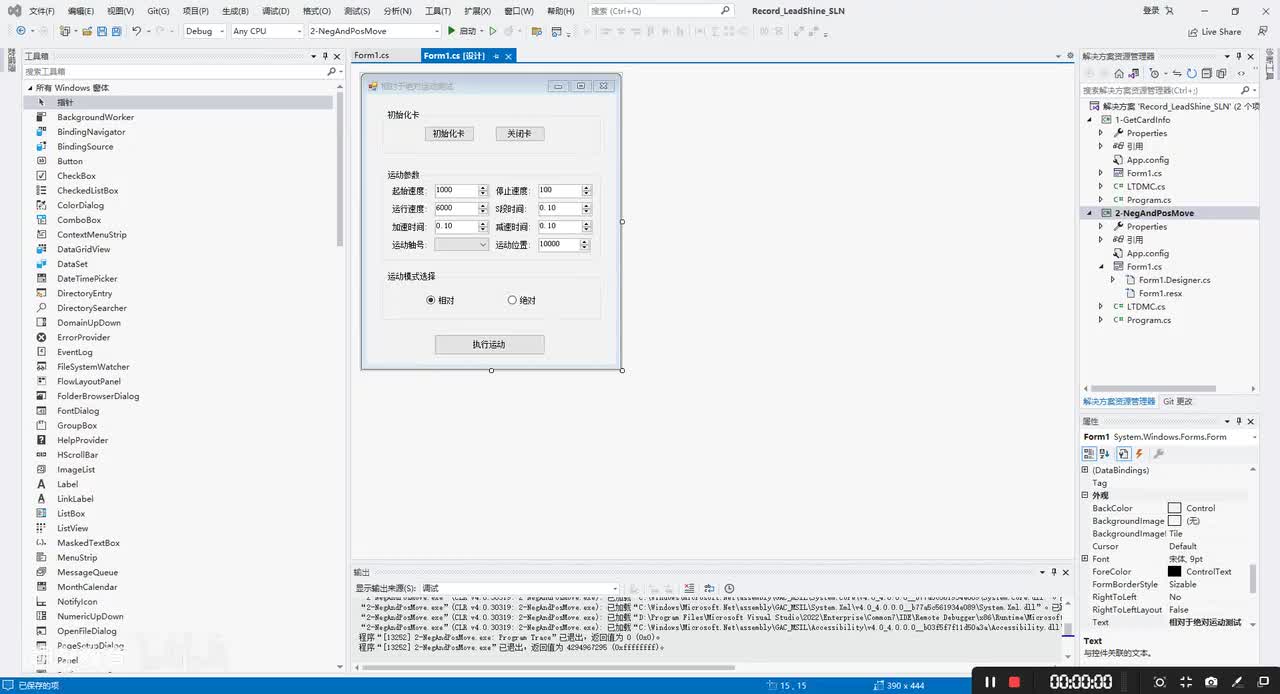The width and height of the screenshot is (1280, 694).
Task: Click the Open File folder icon
Action: [x=87, y=31]
